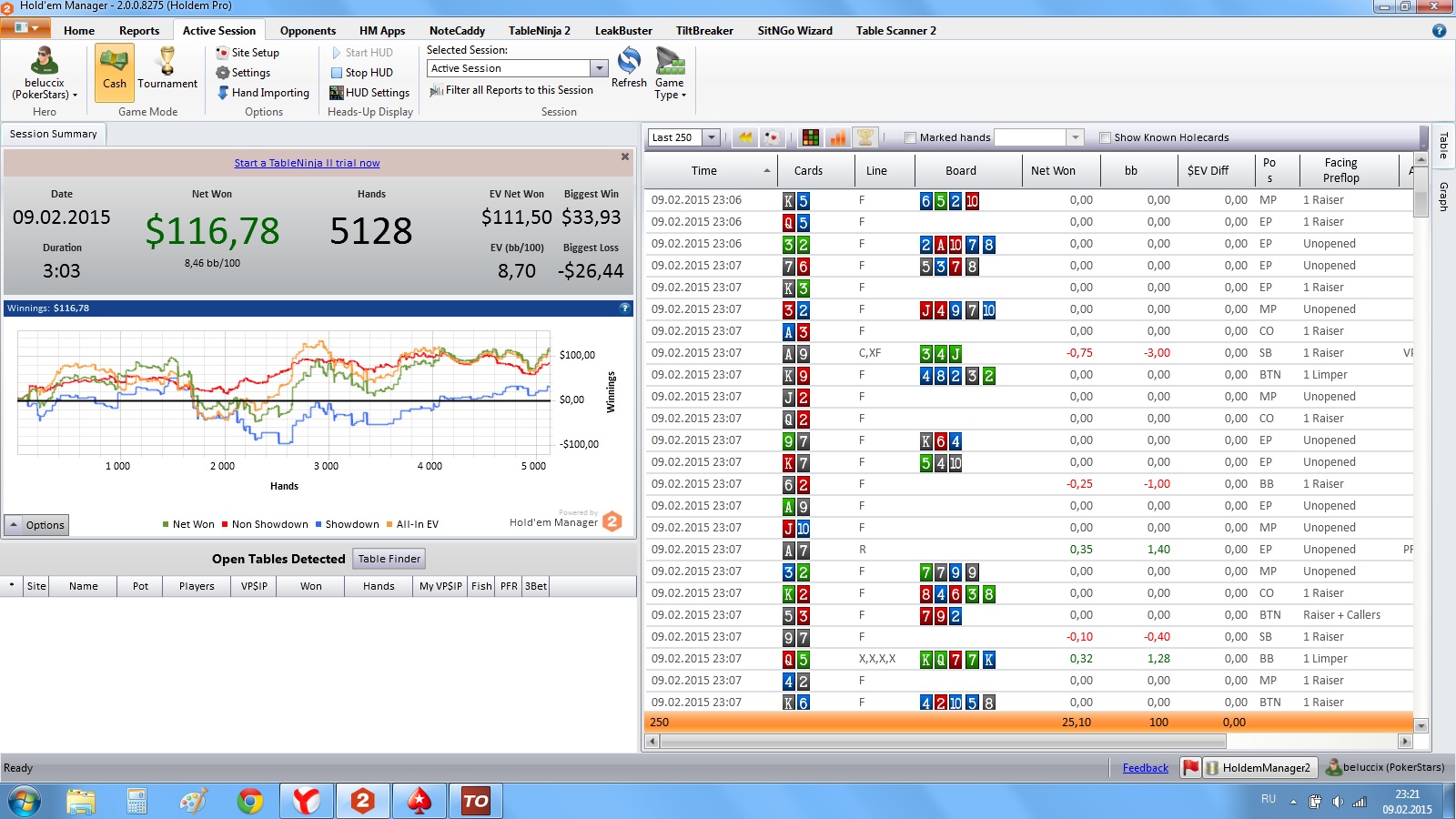The width and height of the screenshot is (1456, 819).
Task: Open the Home tab
Action: point(79,30)
